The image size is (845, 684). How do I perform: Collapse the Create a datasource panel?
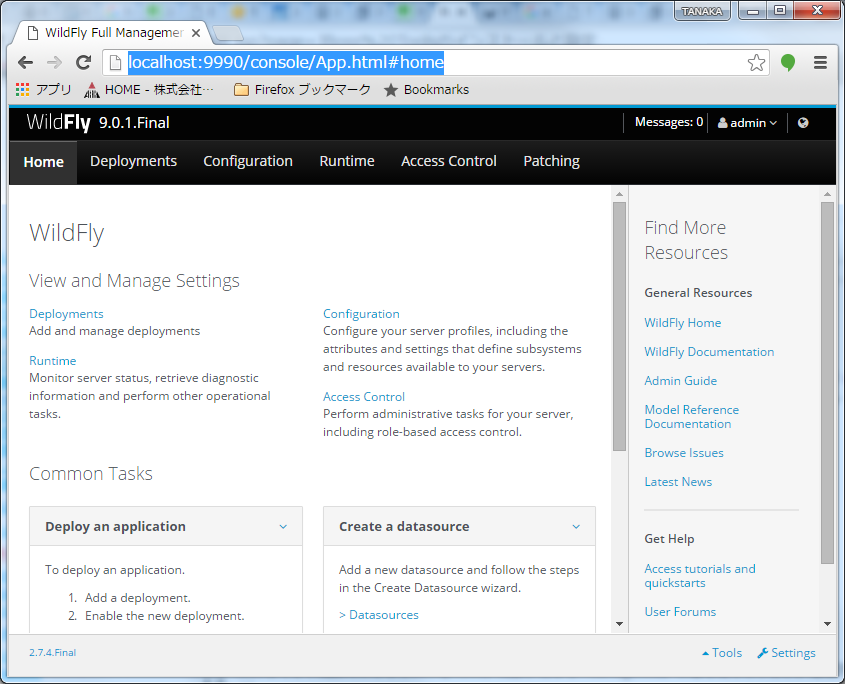[576, 527]
